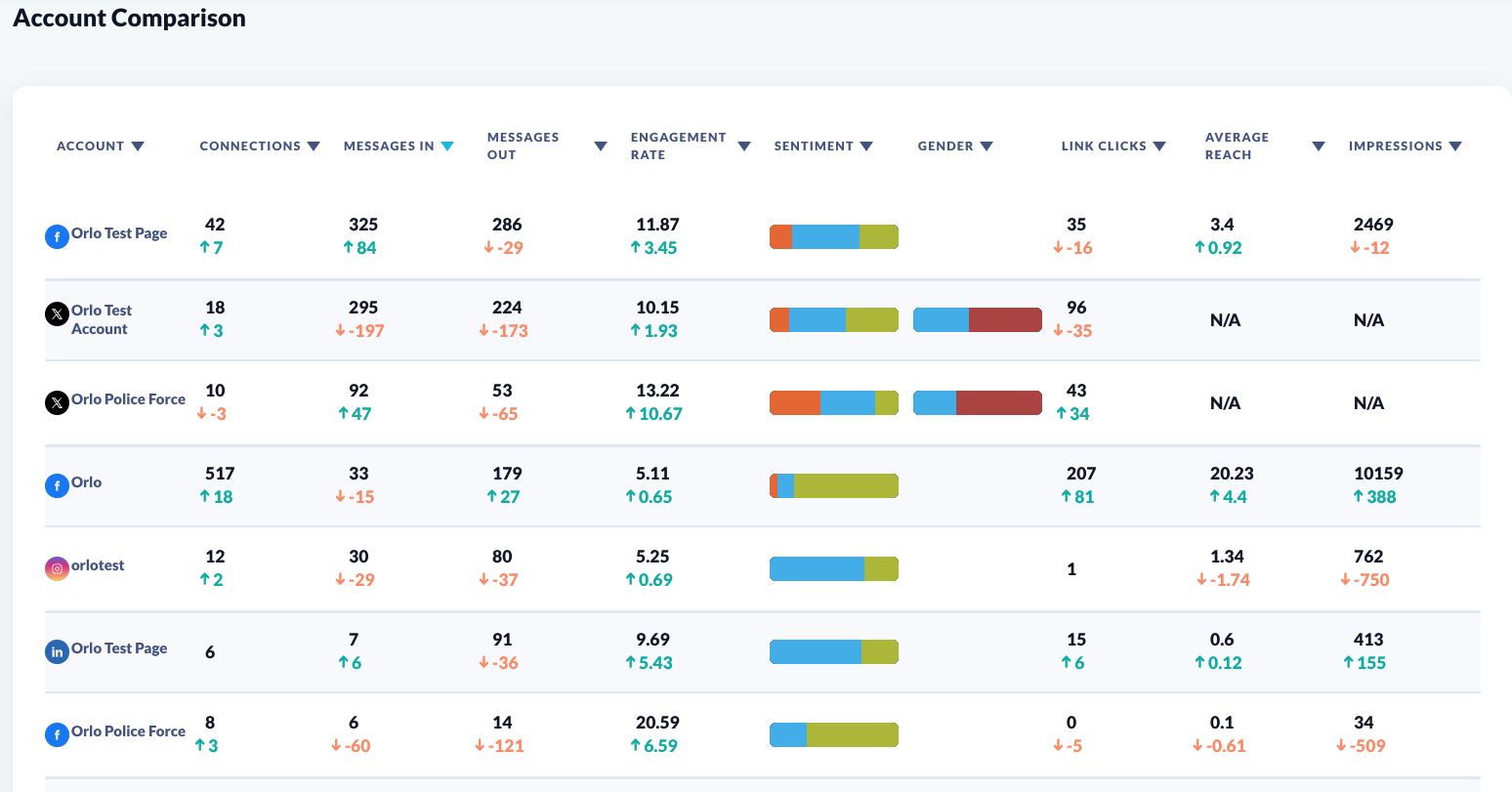Image resolution: width=1512 pixels, height=792 pixels.
Task: Click the 10159 impressions value for Orlo
Action: [x=1378, y=474]
